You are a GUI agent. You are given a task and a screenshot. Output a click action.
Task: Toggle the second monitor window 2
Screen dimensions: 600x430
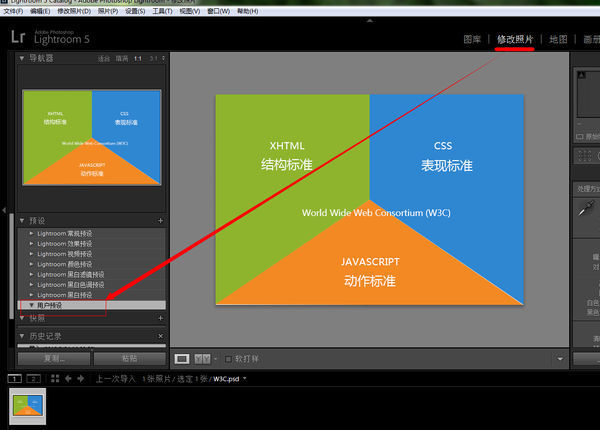point(33,379)
